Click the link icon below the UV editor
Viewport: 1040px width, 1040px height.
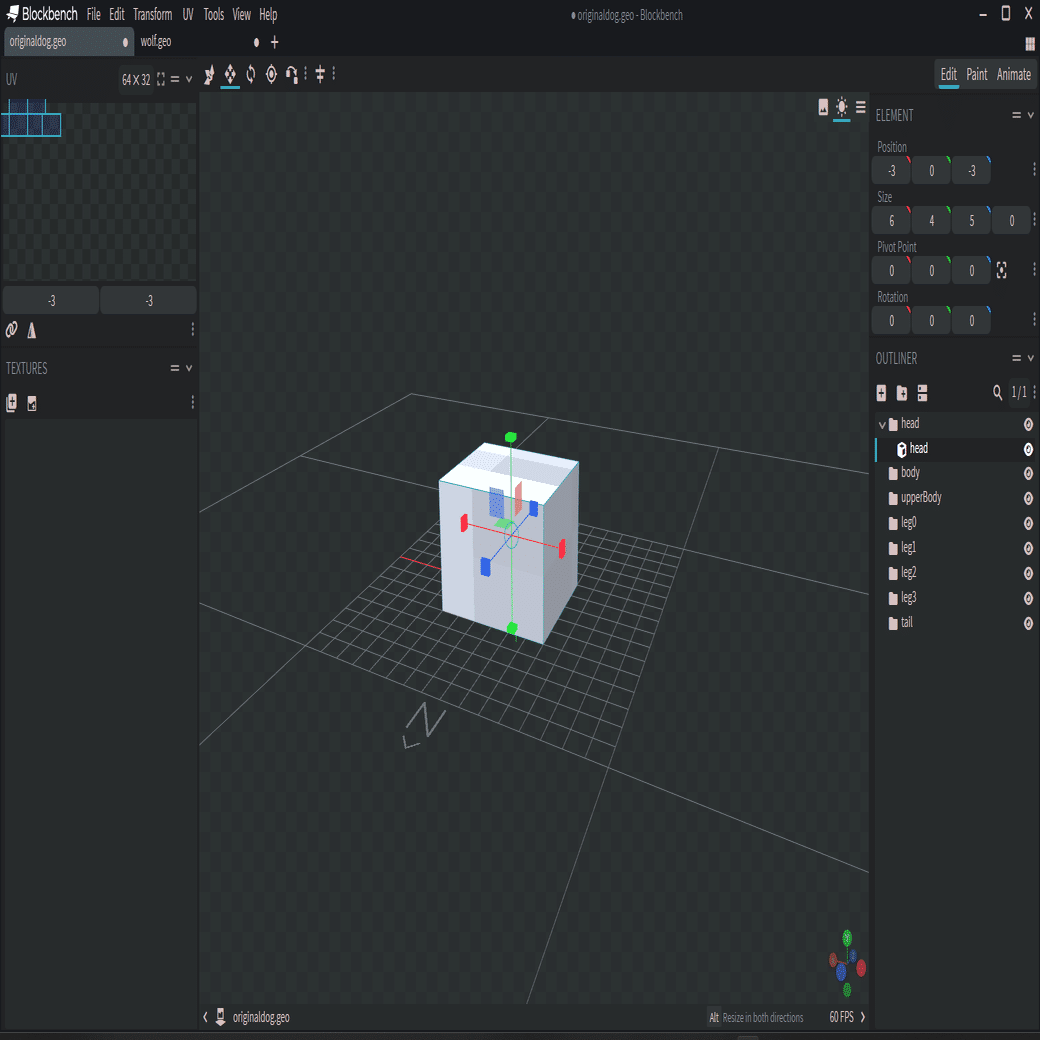click(11, 330)
